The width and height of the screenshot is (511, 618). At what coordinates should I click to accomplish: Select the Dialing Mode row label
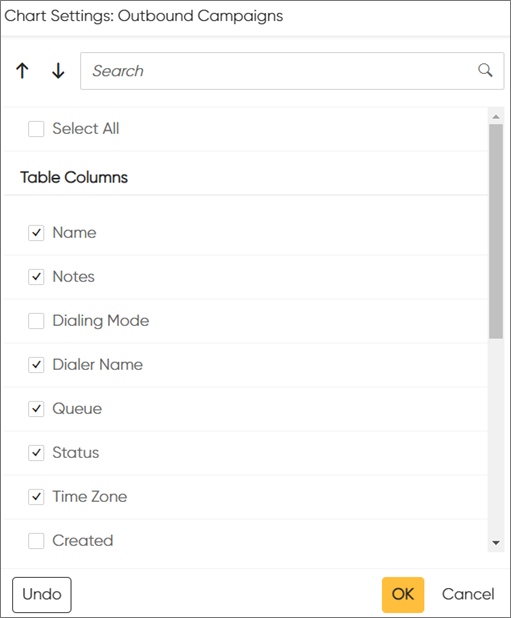pyautogui.click(x=101, y=321)
